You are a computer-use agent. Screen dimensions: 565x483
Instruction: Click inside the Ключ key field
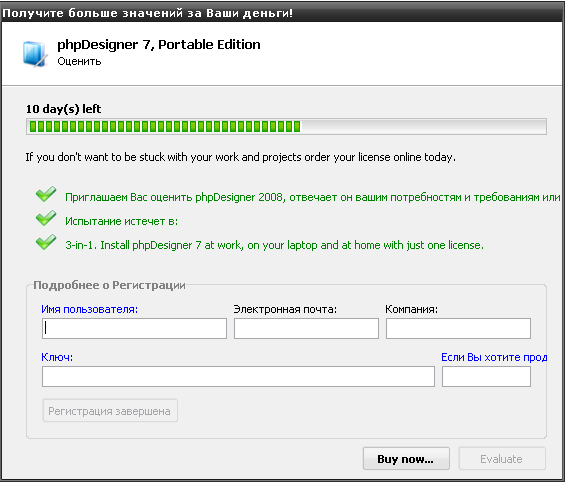click(238, 377)
